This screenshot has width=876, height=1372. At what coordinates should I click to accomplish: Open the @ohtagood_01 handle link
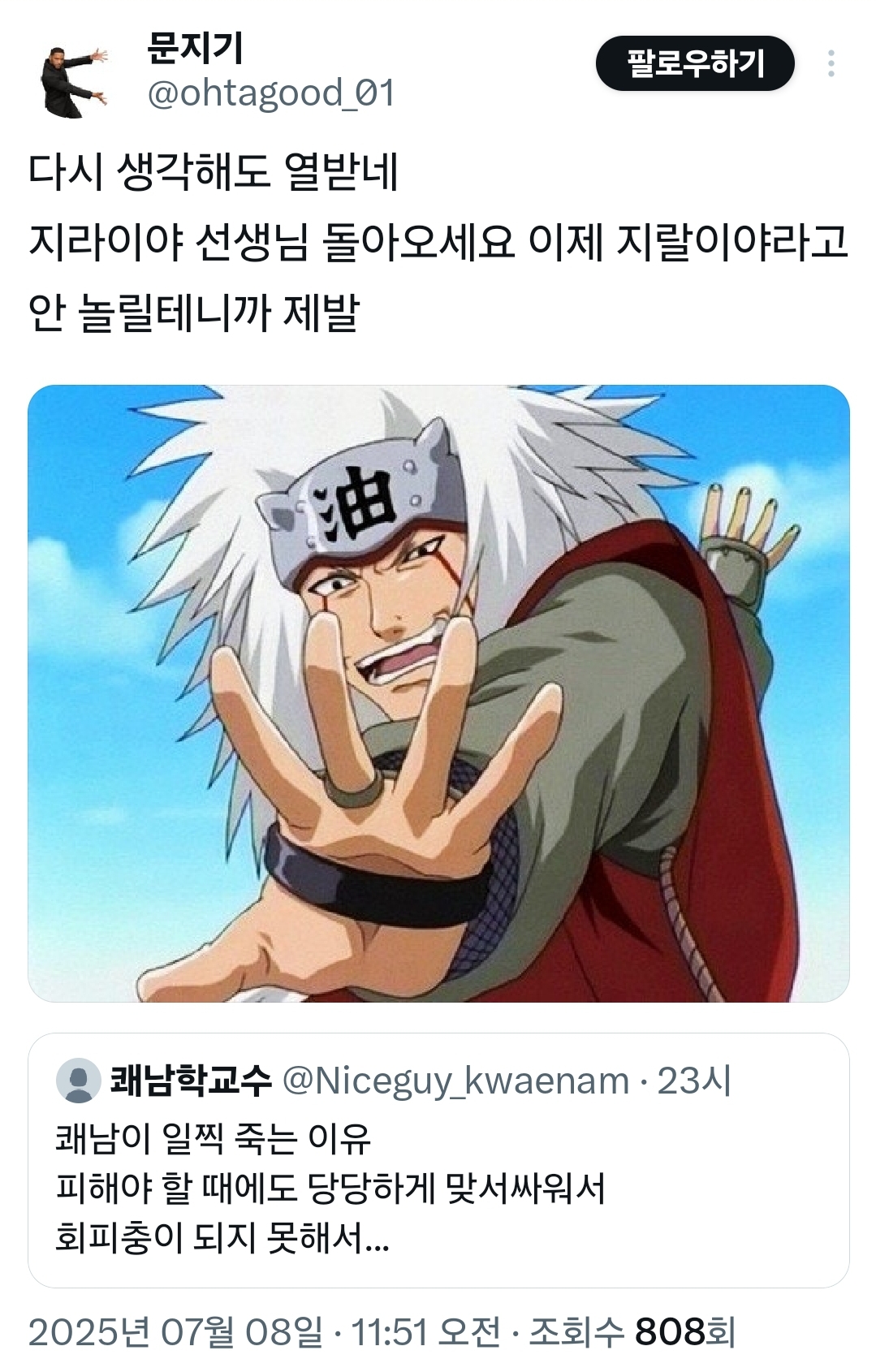(271, 93)
